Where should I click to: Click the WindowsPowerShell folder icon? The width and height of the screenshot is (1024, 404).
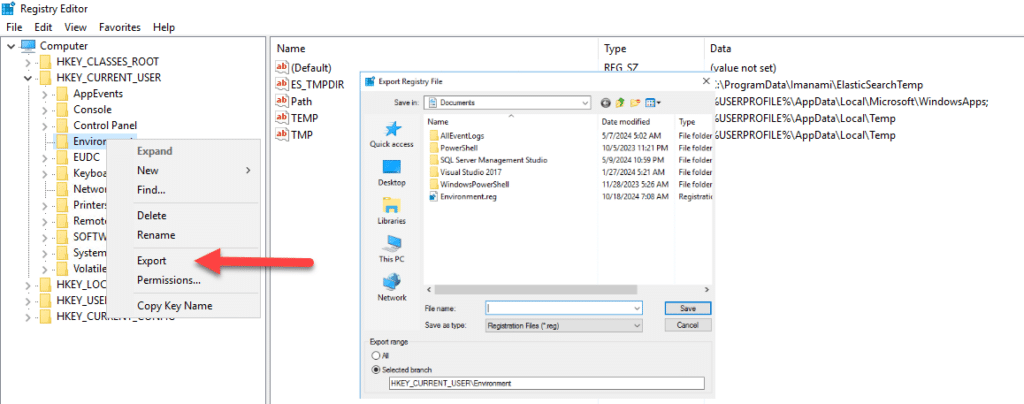pos(434,184)
